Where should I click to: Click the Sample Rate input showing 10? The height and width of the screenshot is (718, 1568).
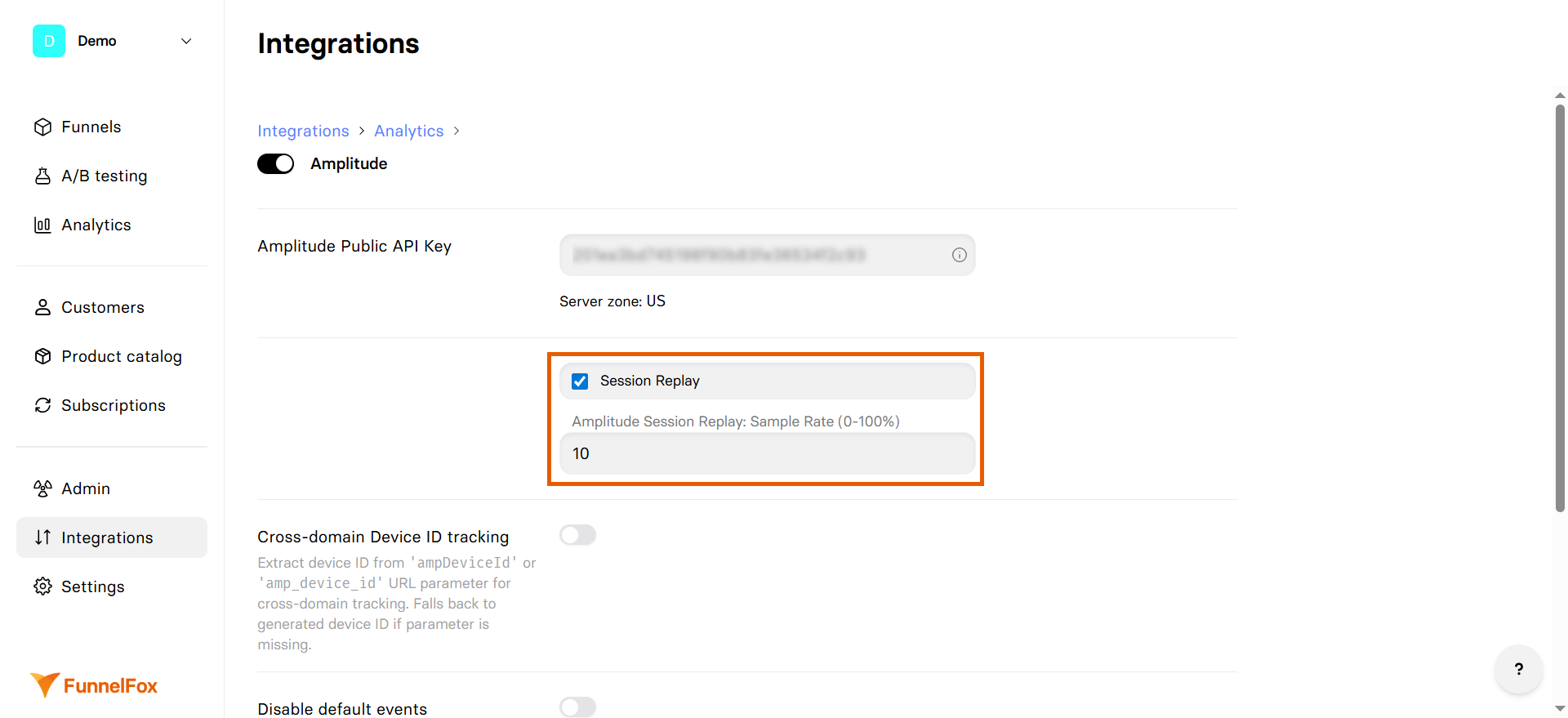767,453
